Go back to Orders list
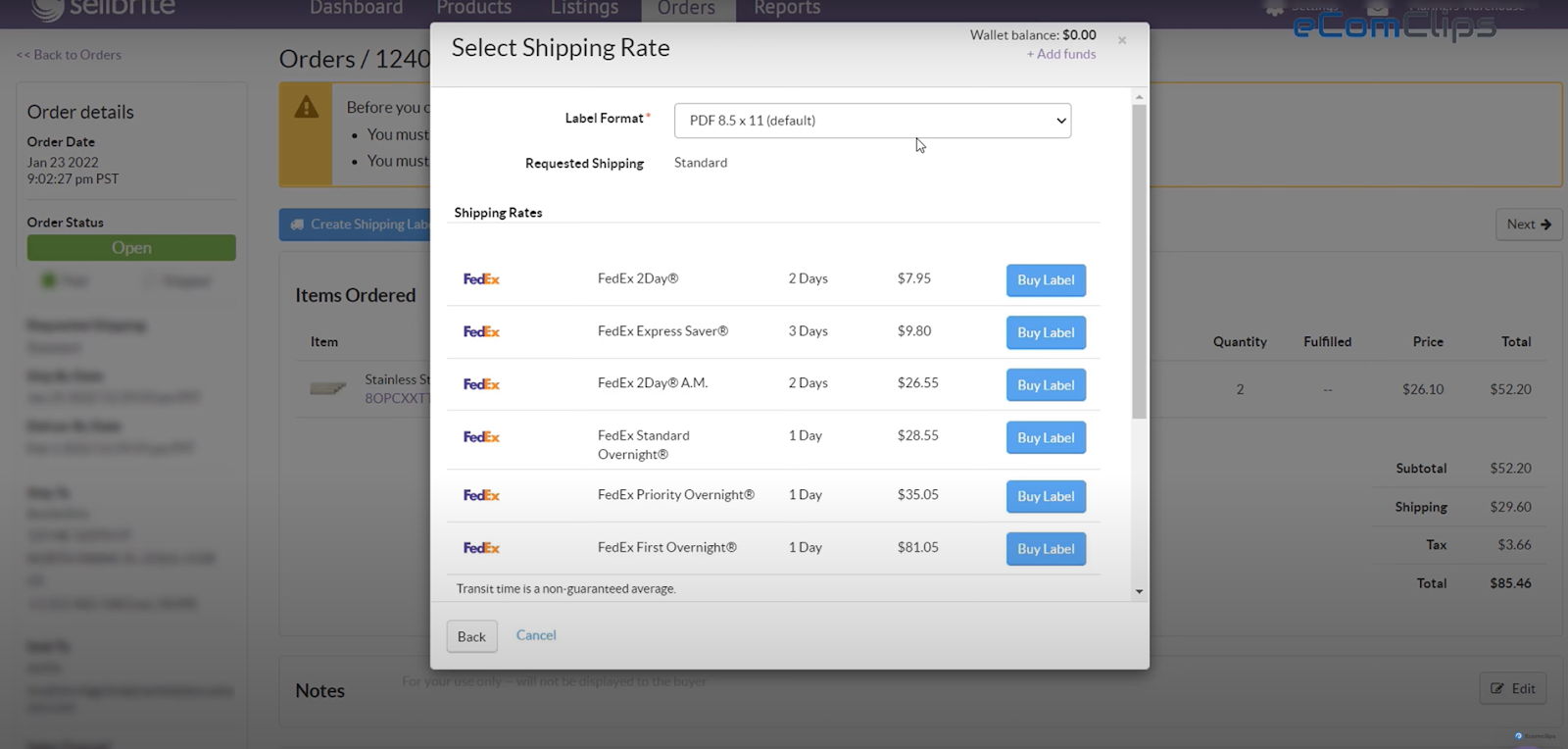 coord(69,55)
